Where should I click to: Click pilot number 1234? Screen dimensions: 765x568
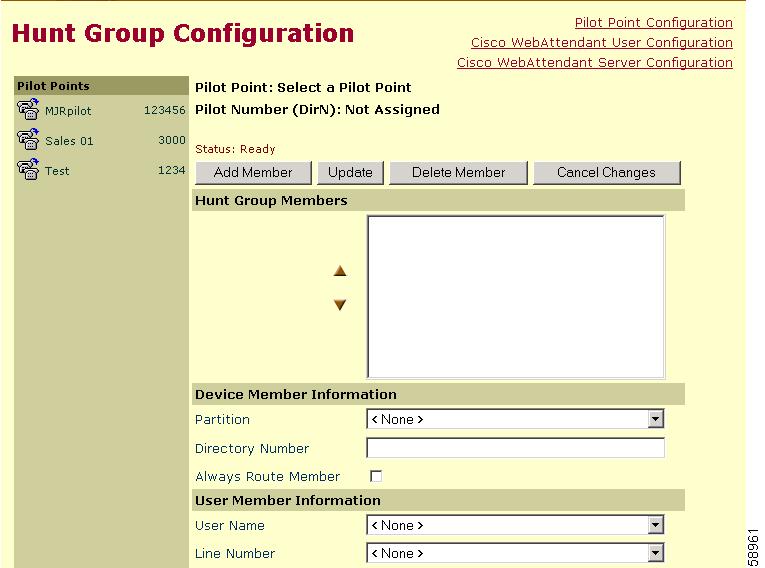(x=172, y=170)
